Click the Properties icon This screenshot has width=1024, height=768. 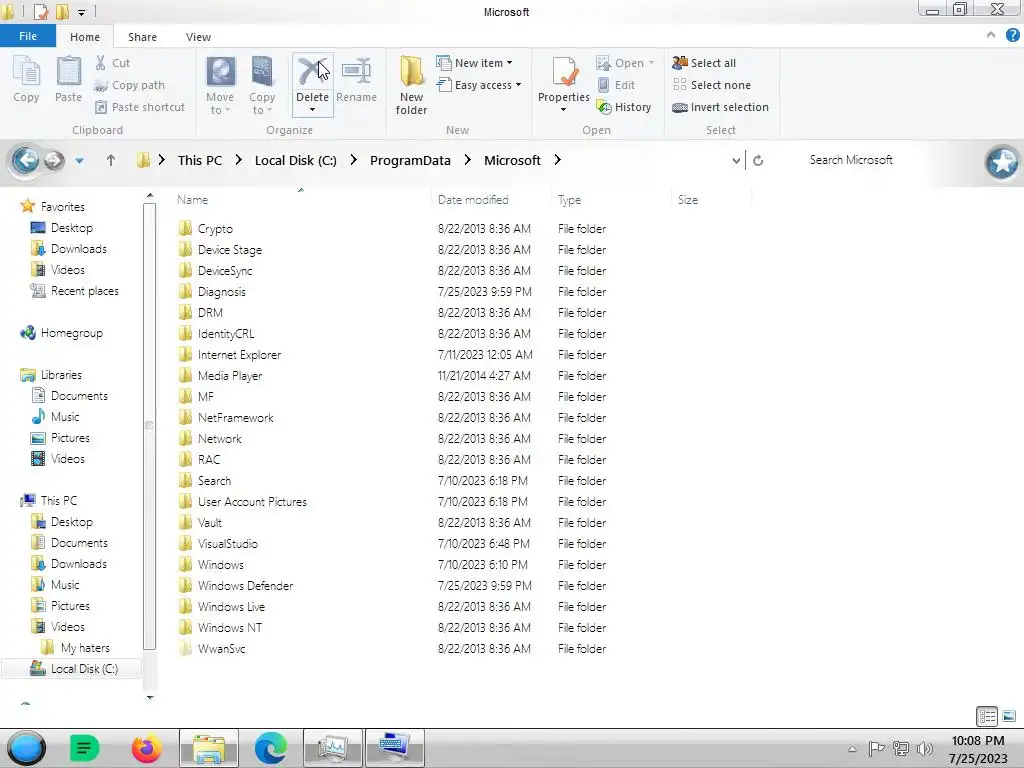[564, 73]
